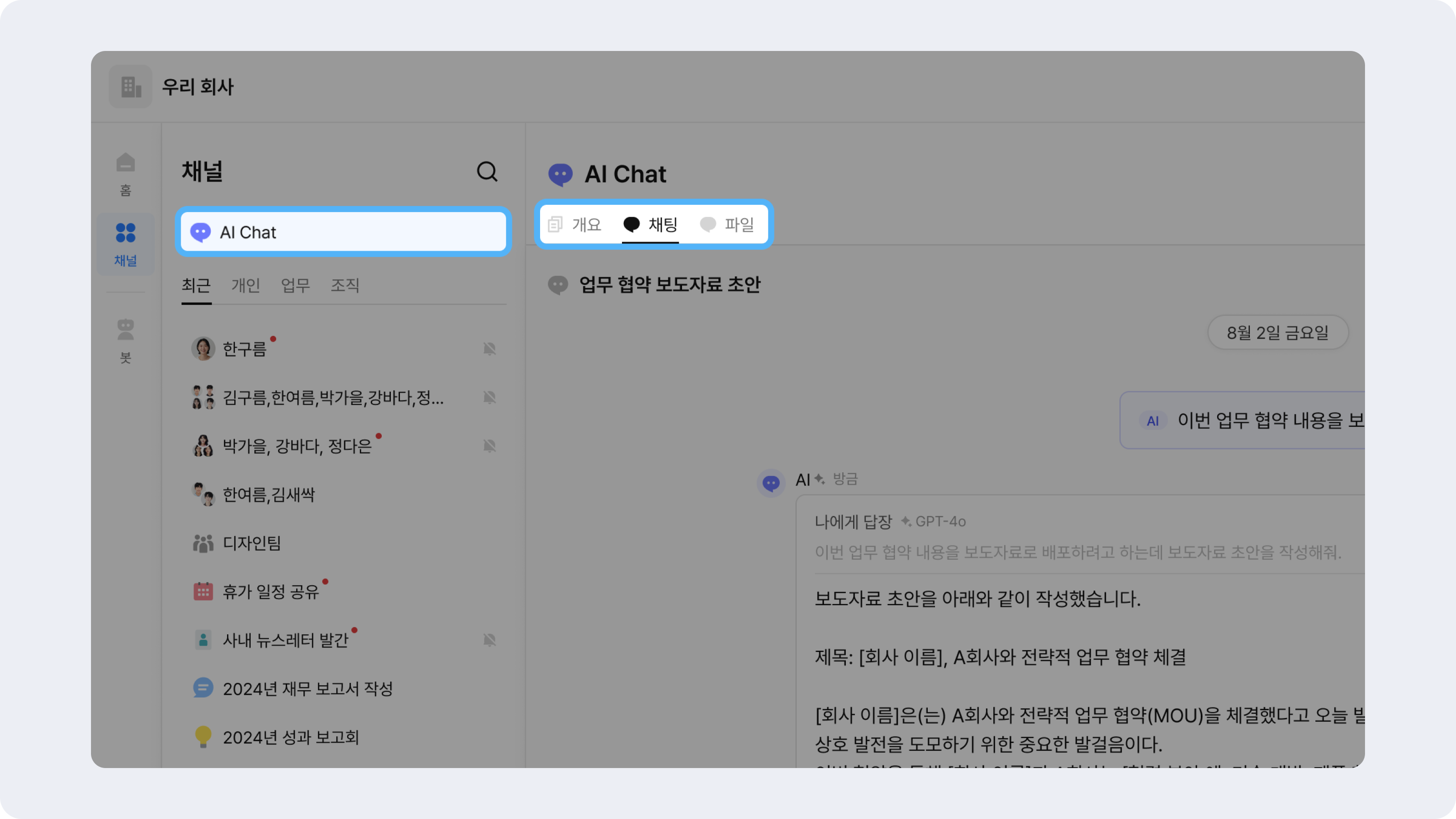Toggle mute bell for 김구름 group chat
Screen dimensions: 1456x819
[x=490, y=397]
